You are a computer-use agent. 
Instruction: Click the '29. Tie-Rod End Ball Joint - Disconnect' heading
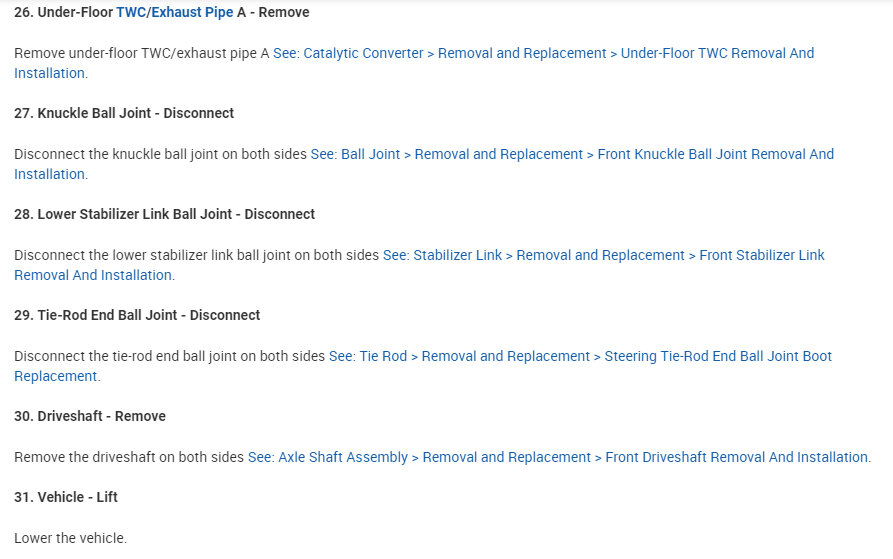click(x=137, y=315)
